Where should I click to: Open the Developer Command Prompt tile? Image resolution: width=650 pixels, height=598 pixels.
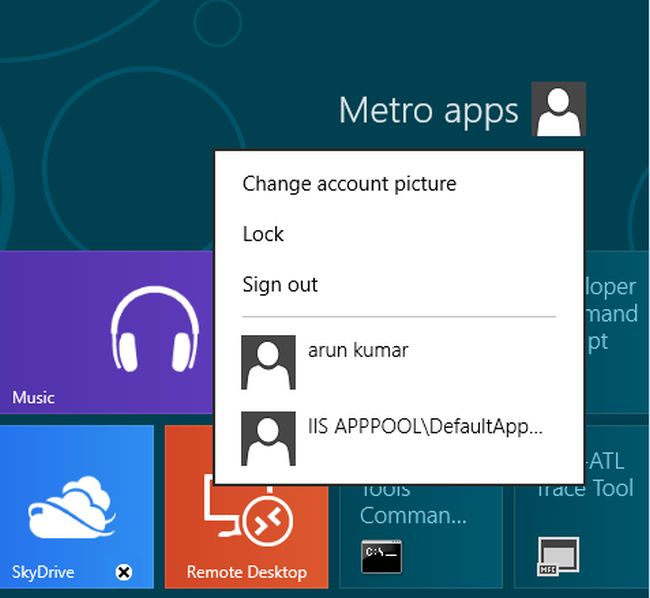(x=616, y=332)
